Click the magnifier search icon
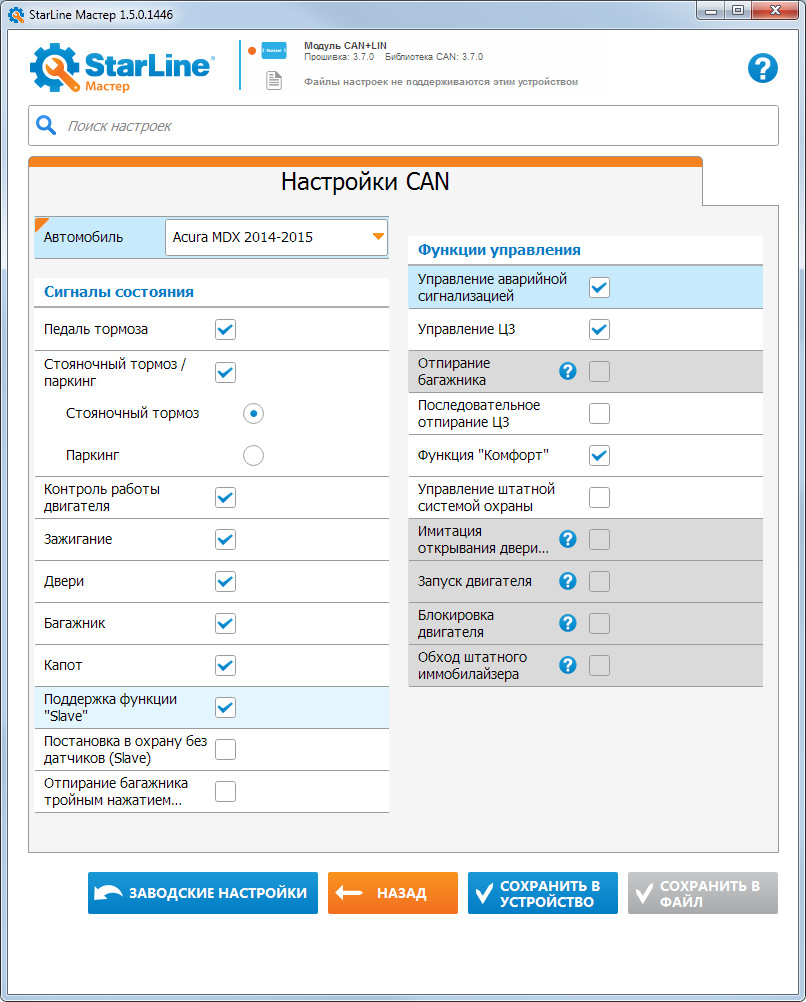Viewport: 806px width, 1002px height. (46, 125)
